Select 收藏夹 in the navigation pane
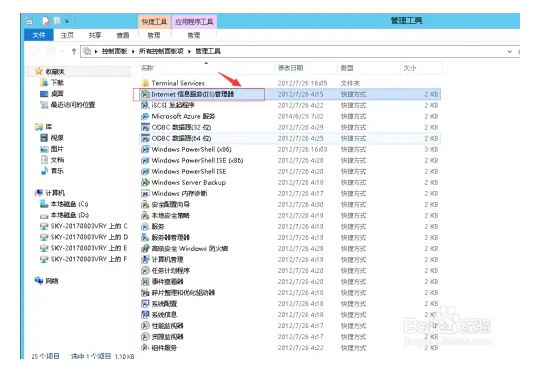 pos(55,72)
